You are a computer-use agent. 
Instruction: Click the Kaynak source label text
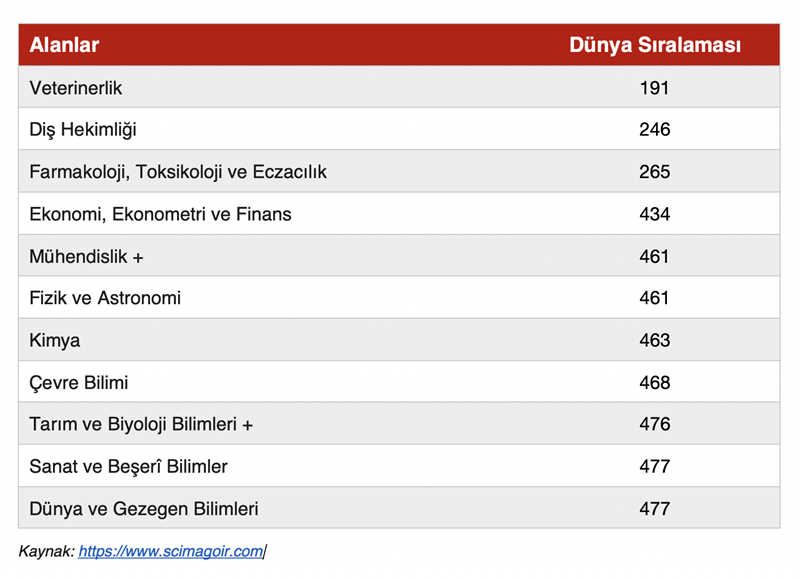coord(46,551)
